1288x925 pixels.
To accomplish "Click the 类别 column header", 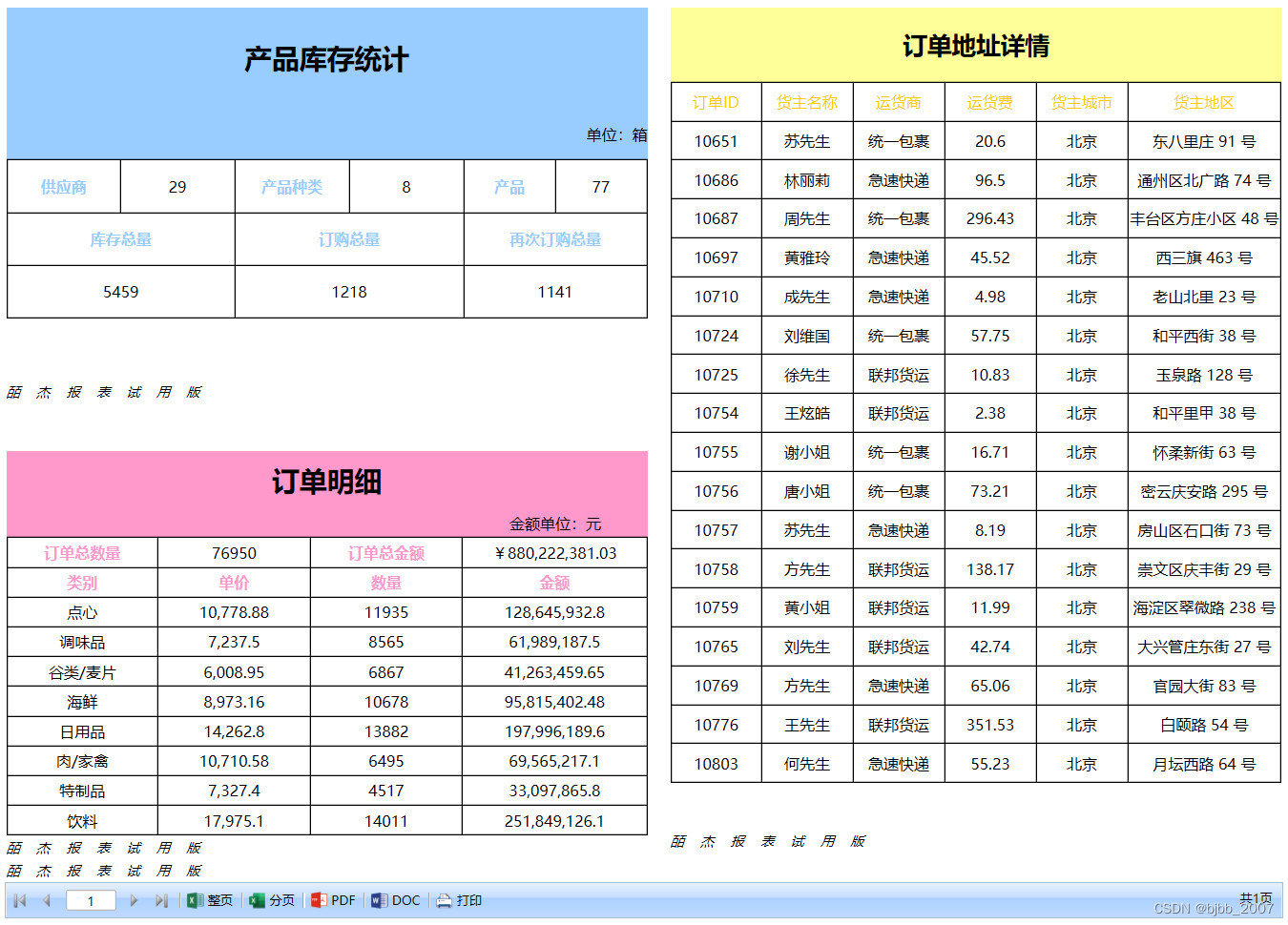I will pos(82,583).
